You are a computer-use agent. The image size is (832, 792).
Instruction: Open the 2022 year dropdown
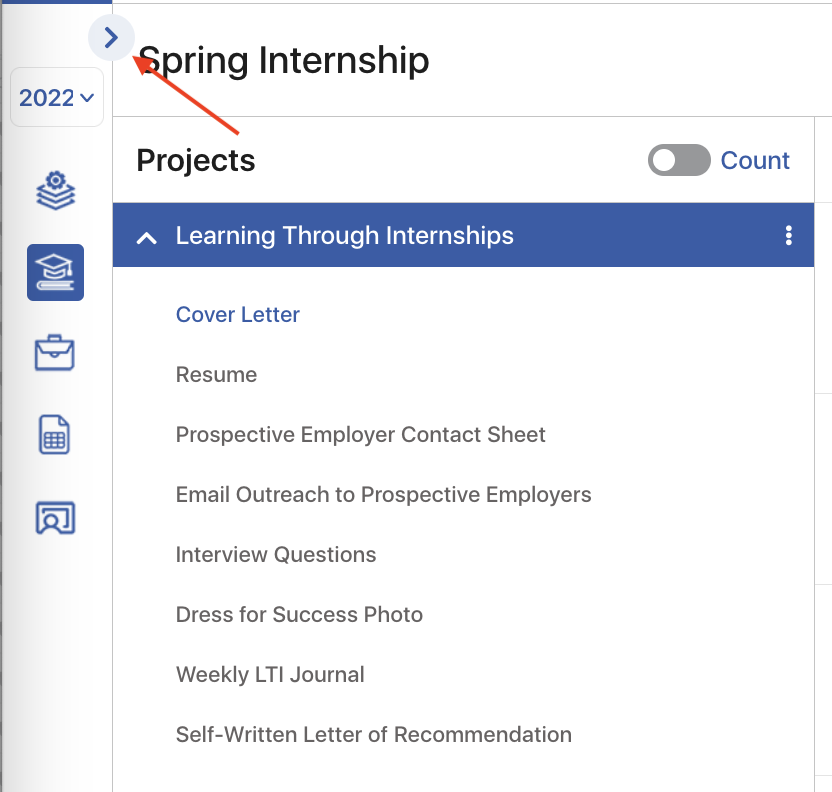[x=57, y=98]
